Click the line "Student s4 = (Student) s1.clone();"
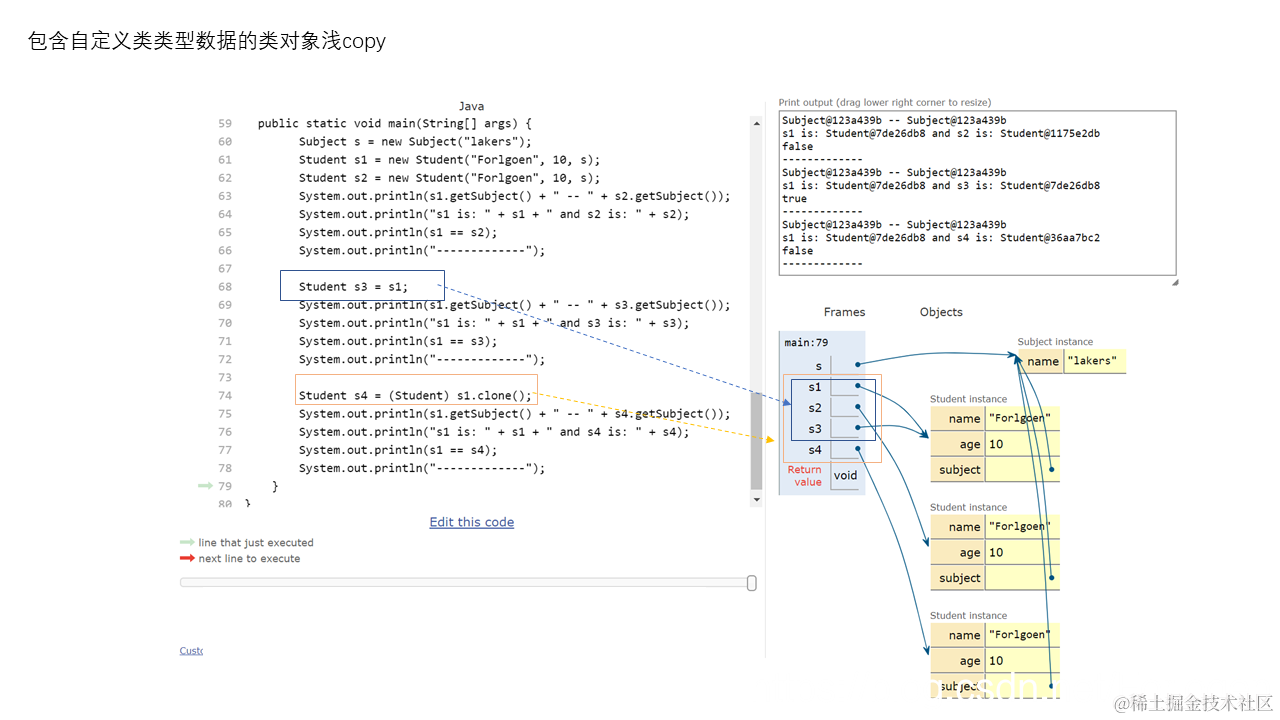Screen dimensions: 1280x720 tap(415, 395)
